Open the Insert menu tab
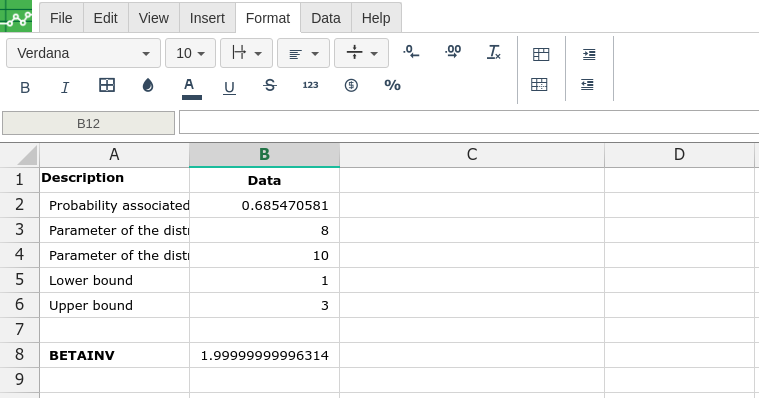The image size is (759, 398). click(207, 18)
